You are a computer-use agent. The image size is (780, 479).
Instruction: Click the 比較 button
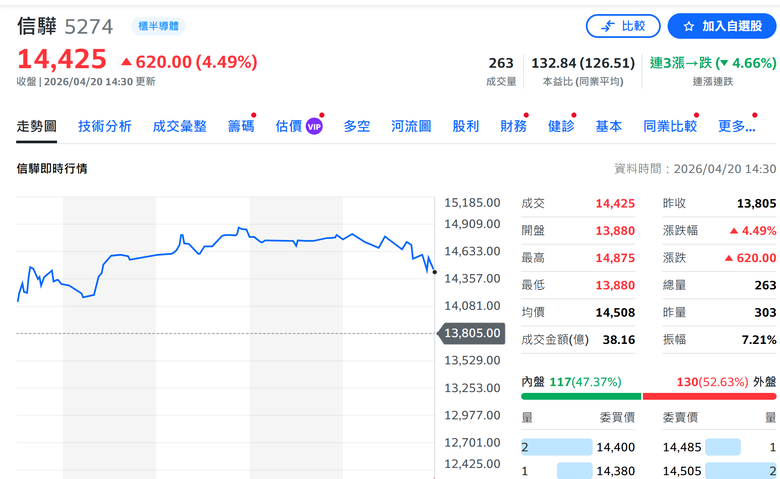point(623,26)
